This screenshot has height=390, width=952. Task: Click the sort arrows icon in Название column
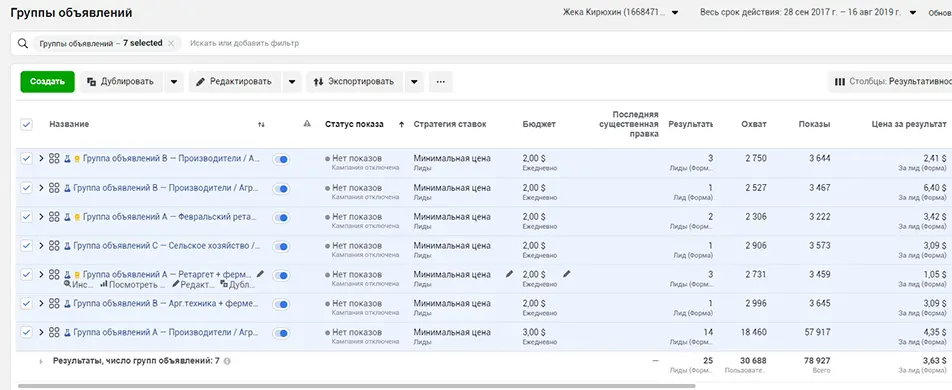point(261,125)
